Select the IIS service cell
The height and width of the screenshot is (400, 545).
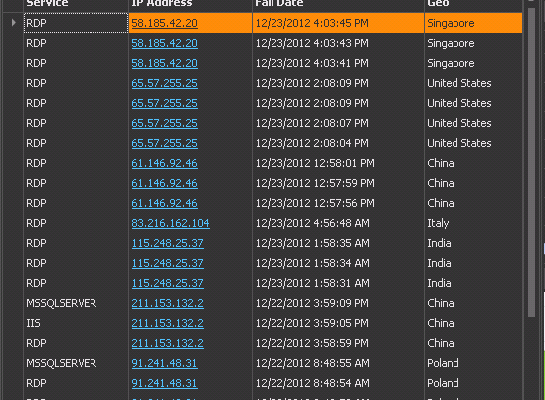(x=76, y=323)
